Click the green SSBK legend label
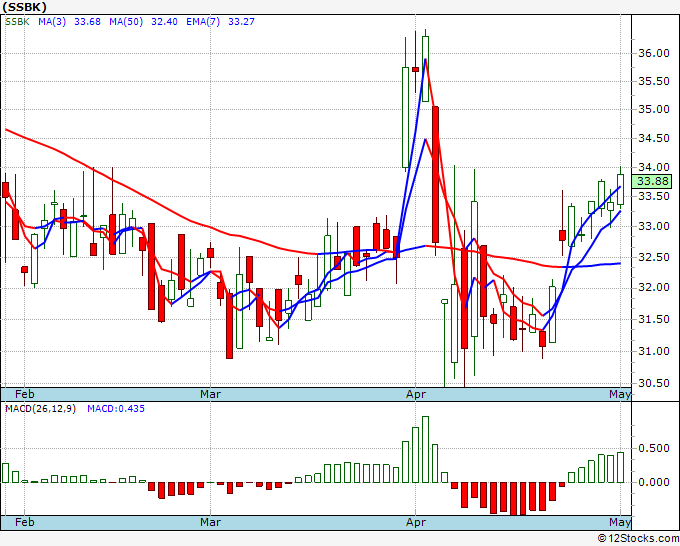Screen dimensions: 680x546 [x=17, y=22]
